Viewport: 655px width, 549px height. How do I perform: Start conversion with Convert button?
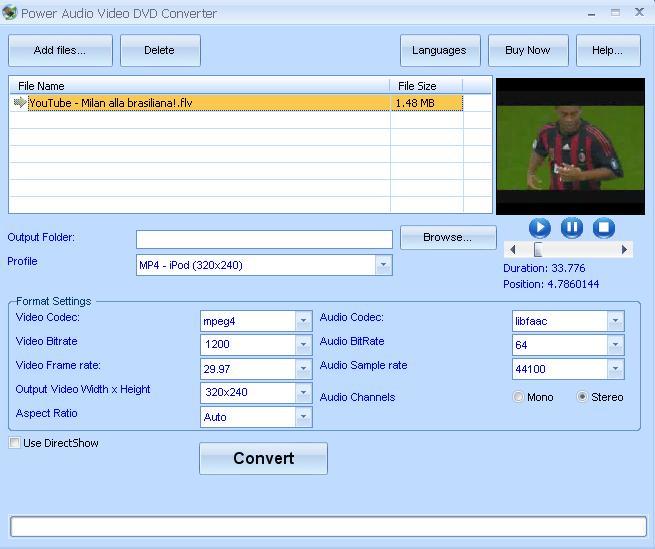coord(264,458)
